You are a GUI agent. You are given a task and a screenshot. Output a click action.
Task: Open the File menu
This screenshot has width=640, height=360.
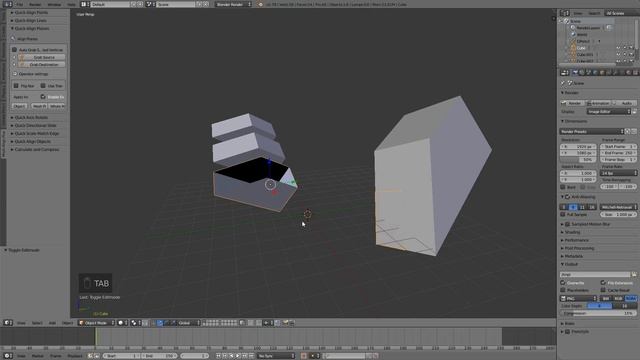[20, 4]
